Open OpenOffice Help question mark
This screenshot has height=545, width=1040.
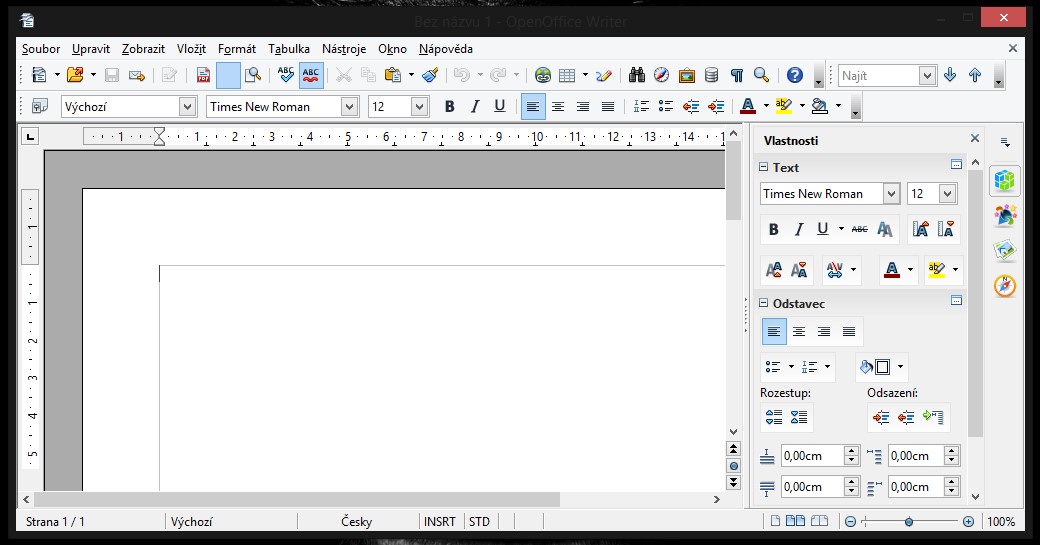click(x=795, y=76)
